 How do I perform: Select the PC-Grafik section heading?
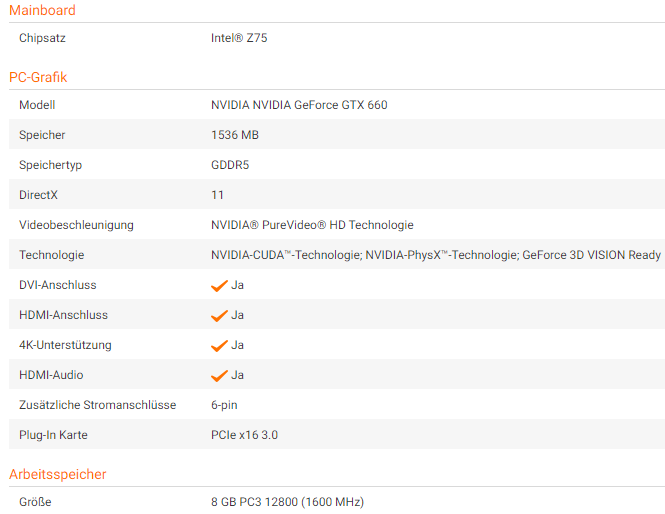pos(38,77)
